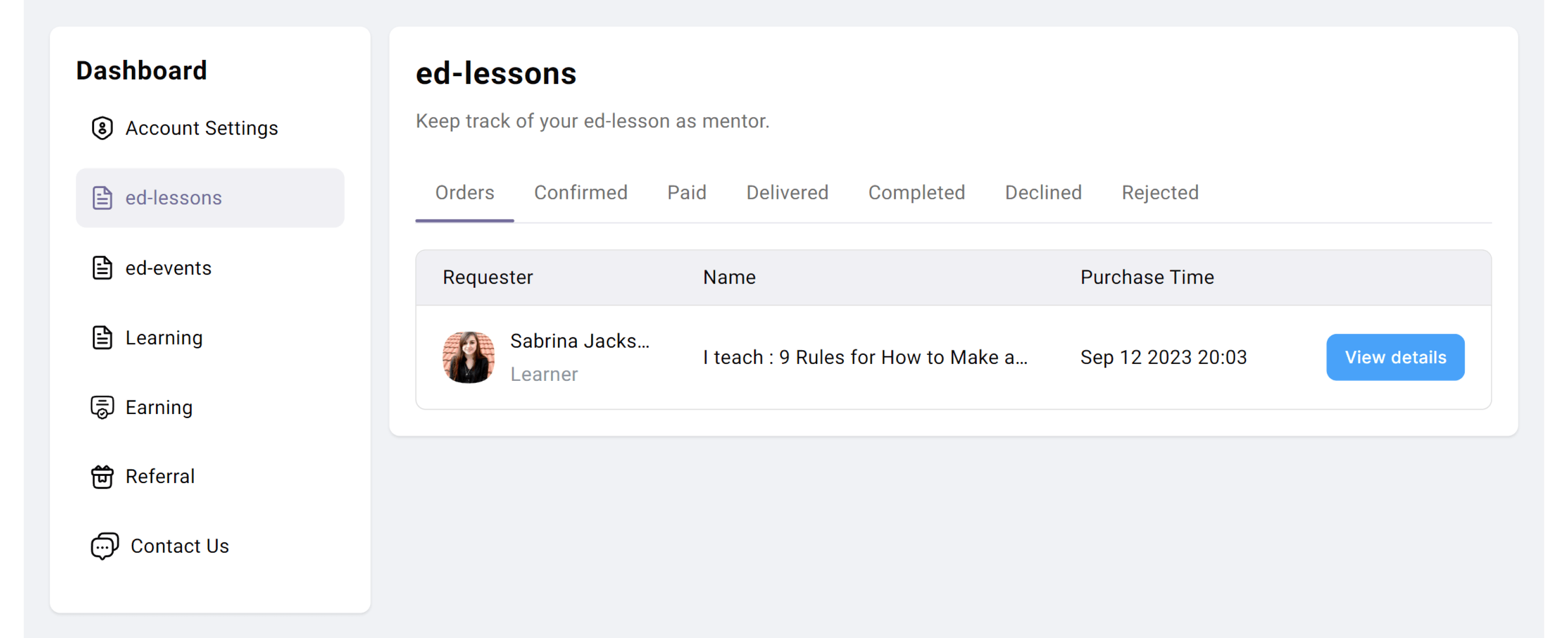Click the Dashboard heading
Viewport: 1568px width, 638px height.
pyautogui.click(x=141, y=71)
